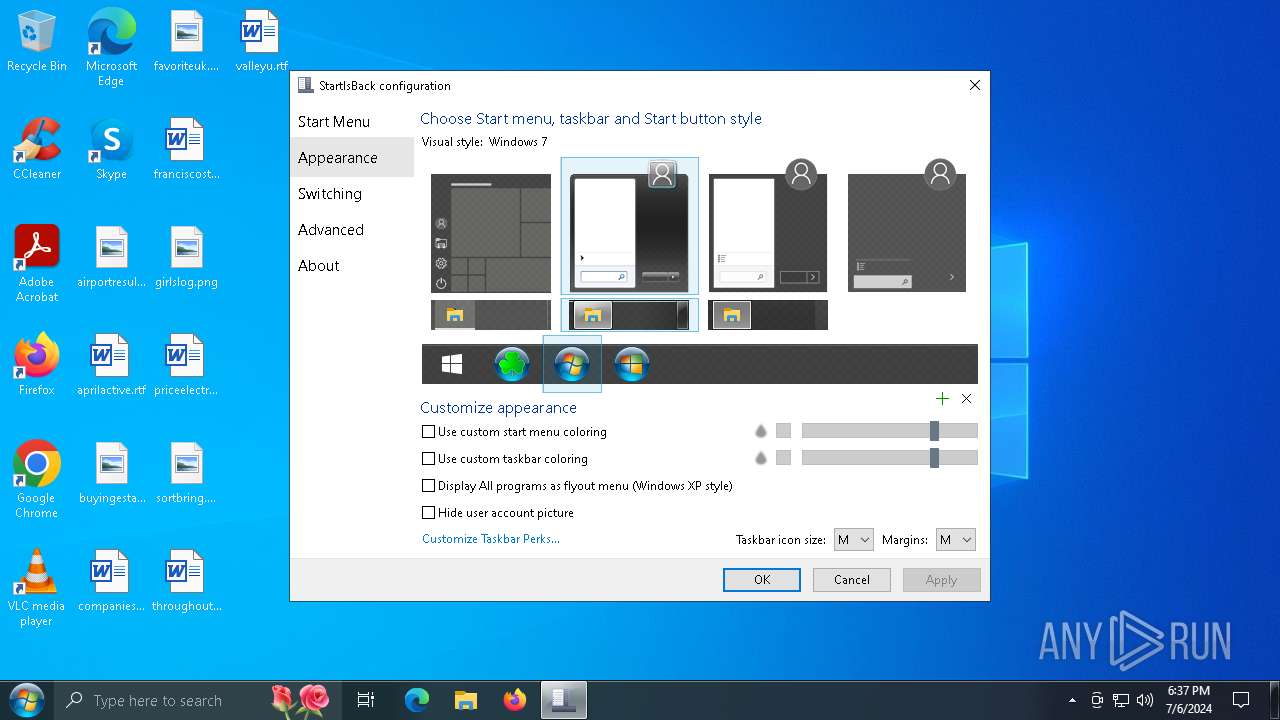Click the OK button
Image resolution: width=1280 pixels, height=720 pixels.
click(762, 580)
